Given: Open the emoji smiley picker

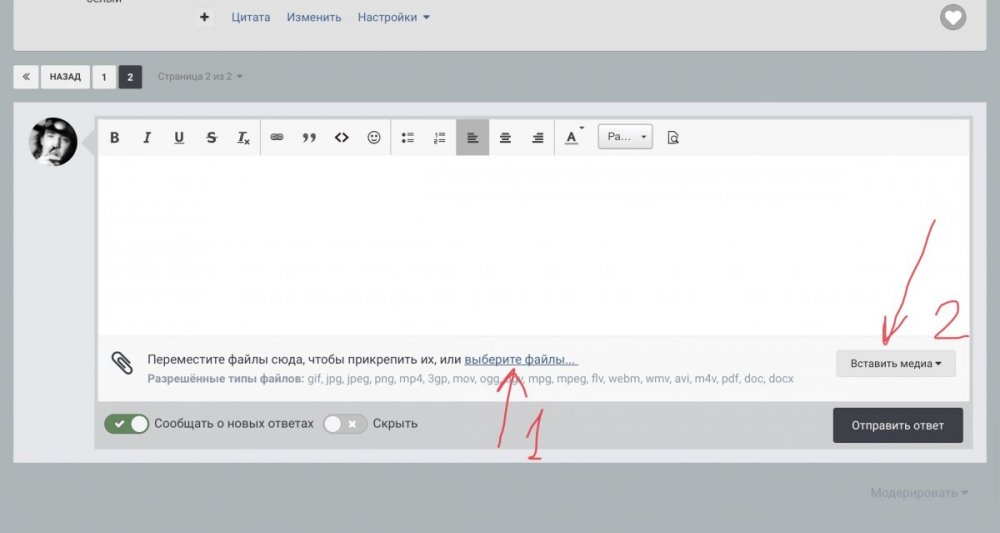Looking at the screenshot, I should [374, 138].
